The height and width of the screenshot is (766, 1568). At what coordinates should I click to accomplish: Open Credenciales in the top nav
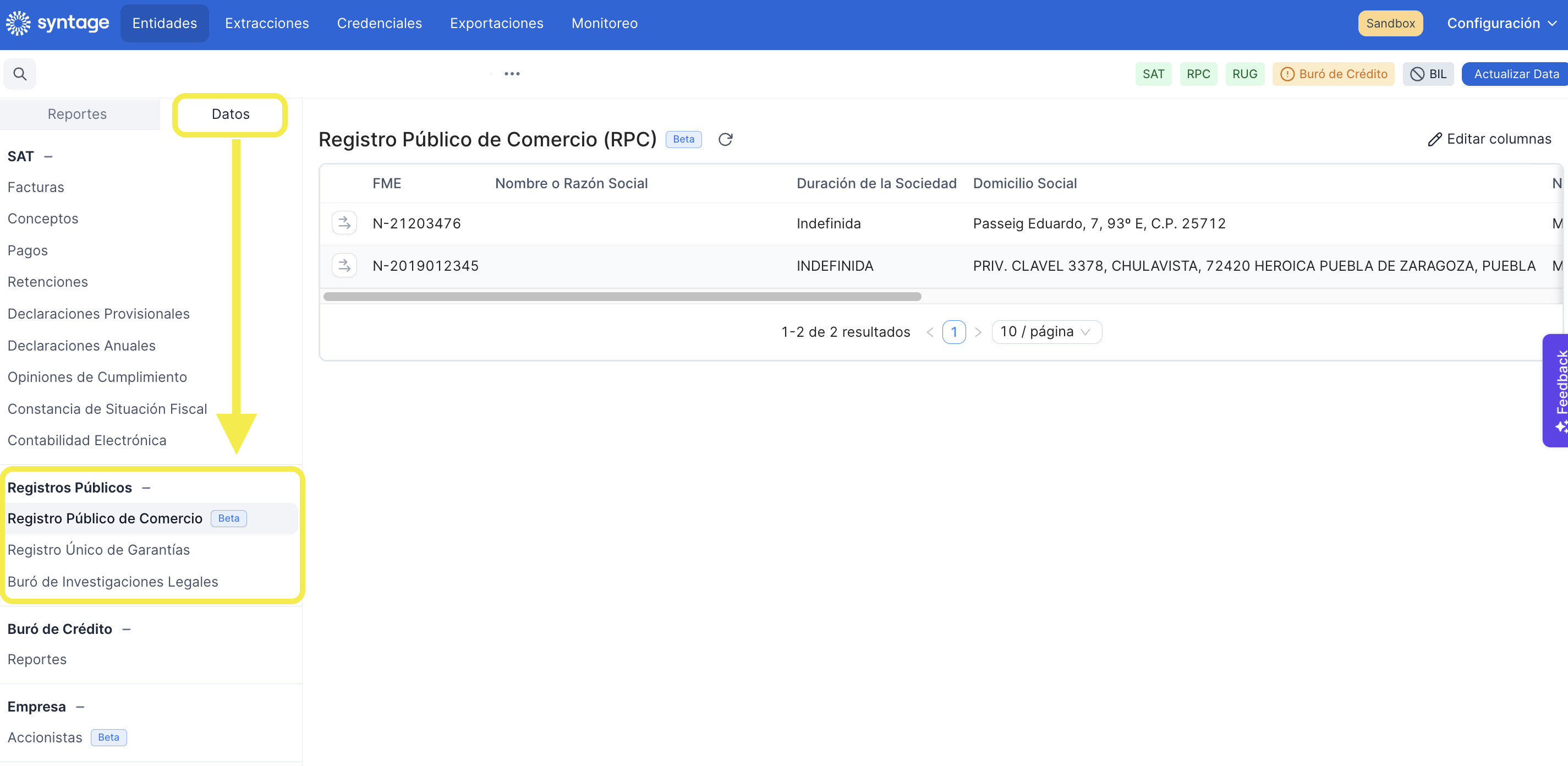point(379,23)
